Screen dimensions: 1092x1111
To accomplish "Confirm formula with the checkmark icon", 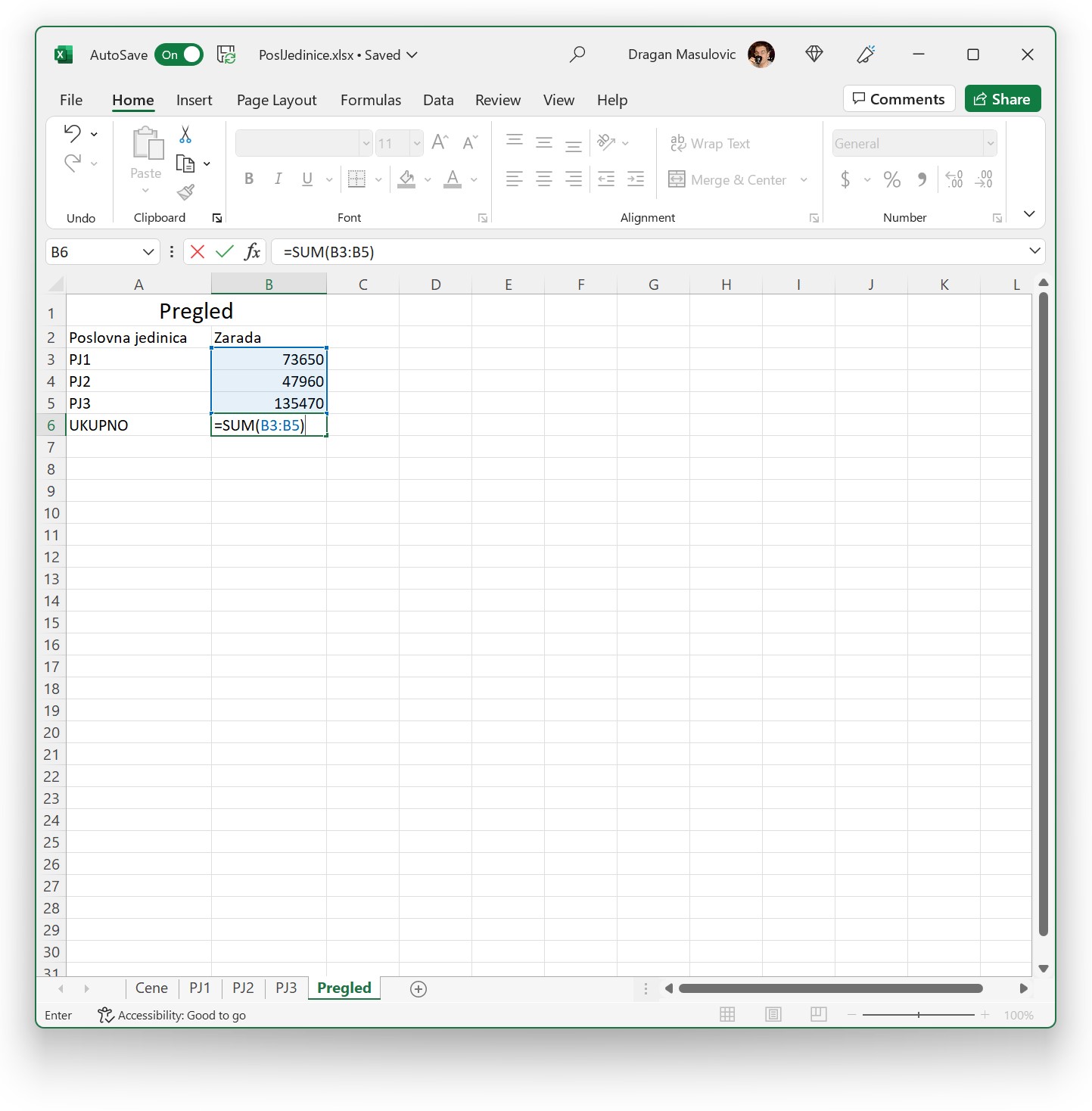I will (x=225, y=252).
